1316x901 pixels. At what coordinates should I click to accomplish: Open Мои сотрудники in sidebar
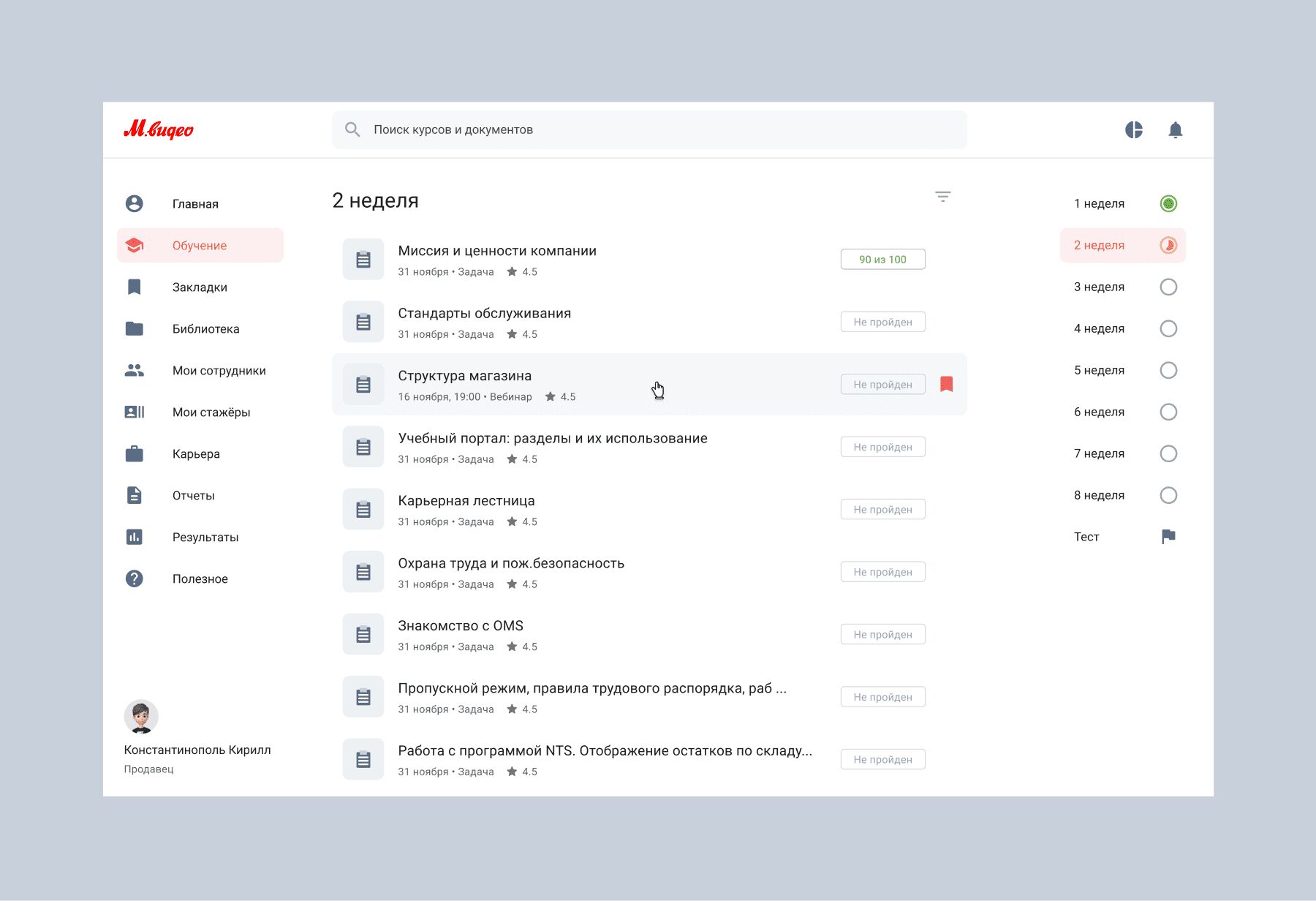click(219, 371)
